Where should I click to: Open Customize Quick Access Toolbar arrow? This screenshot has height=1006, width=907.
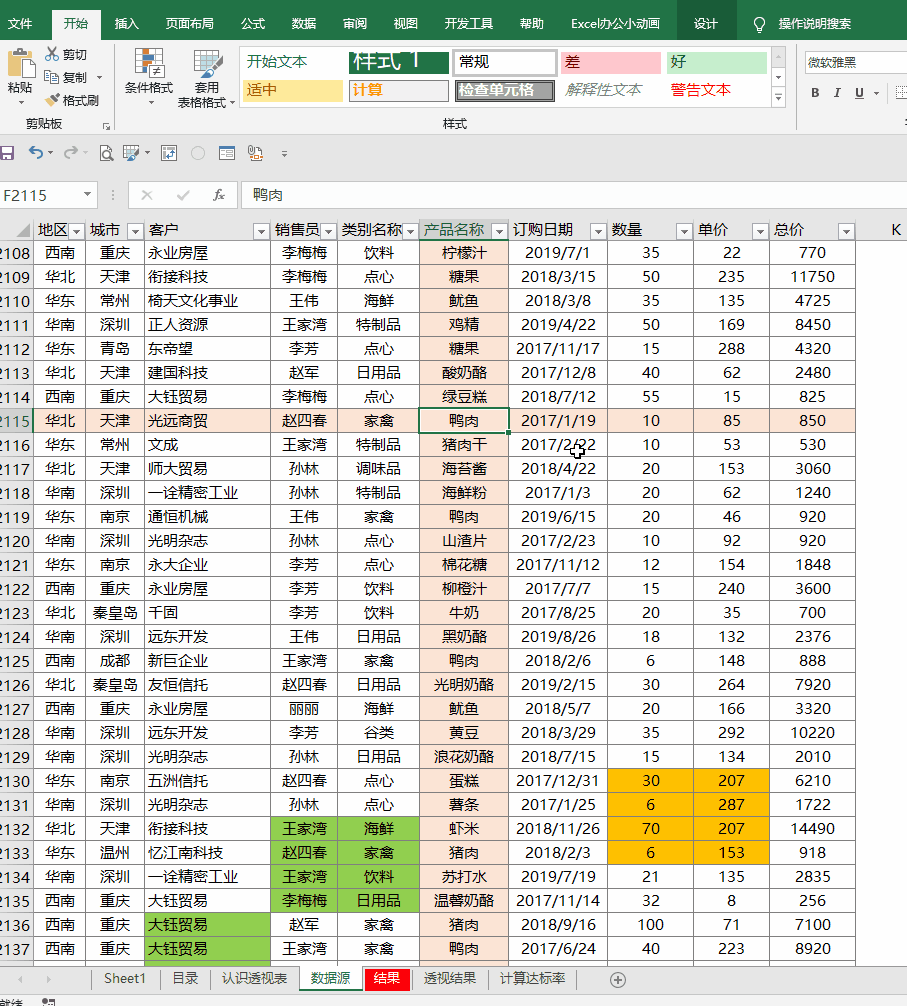284,153
